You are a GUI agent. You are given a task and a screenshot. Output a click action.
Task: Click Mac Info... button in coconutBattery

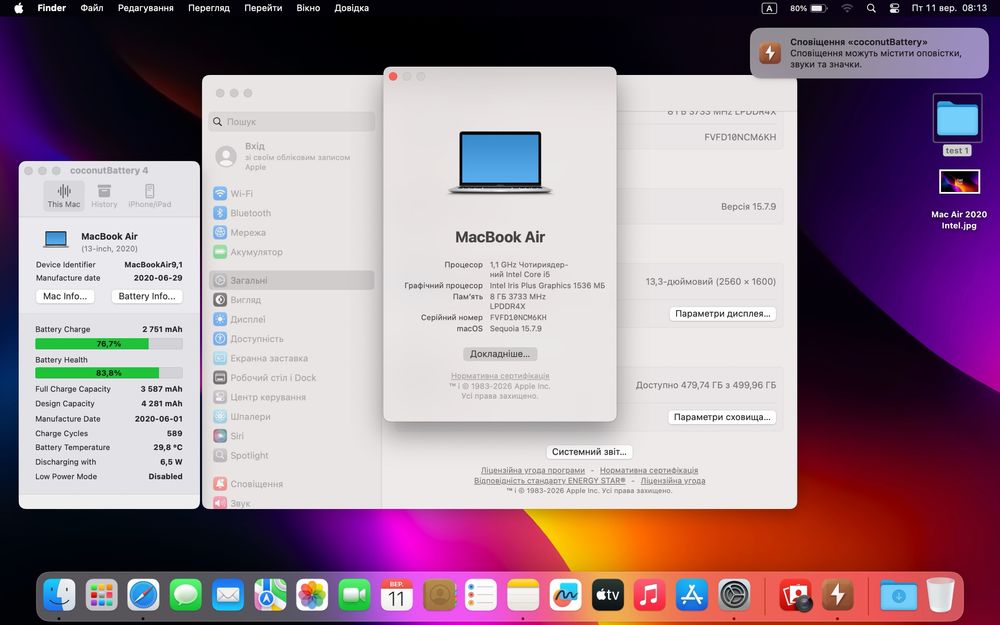coord(65,296)
